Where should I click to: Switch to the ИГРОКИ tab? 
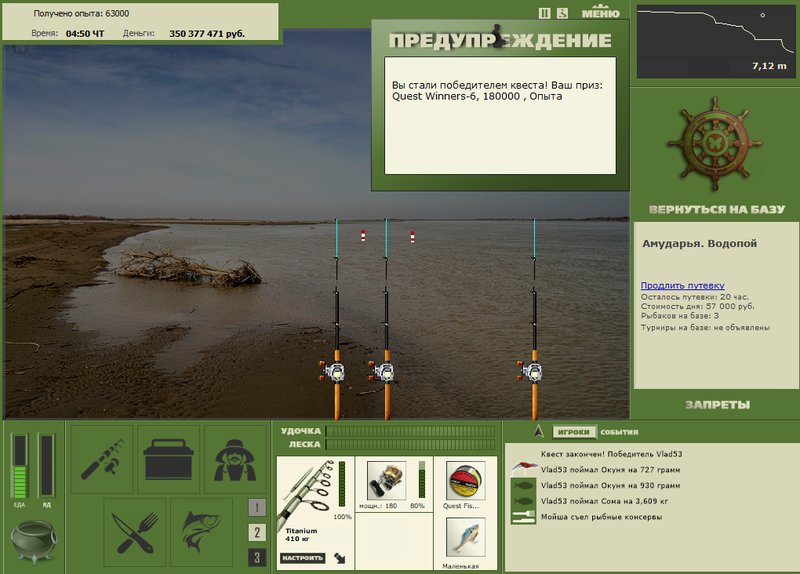(x=574, y=432)
